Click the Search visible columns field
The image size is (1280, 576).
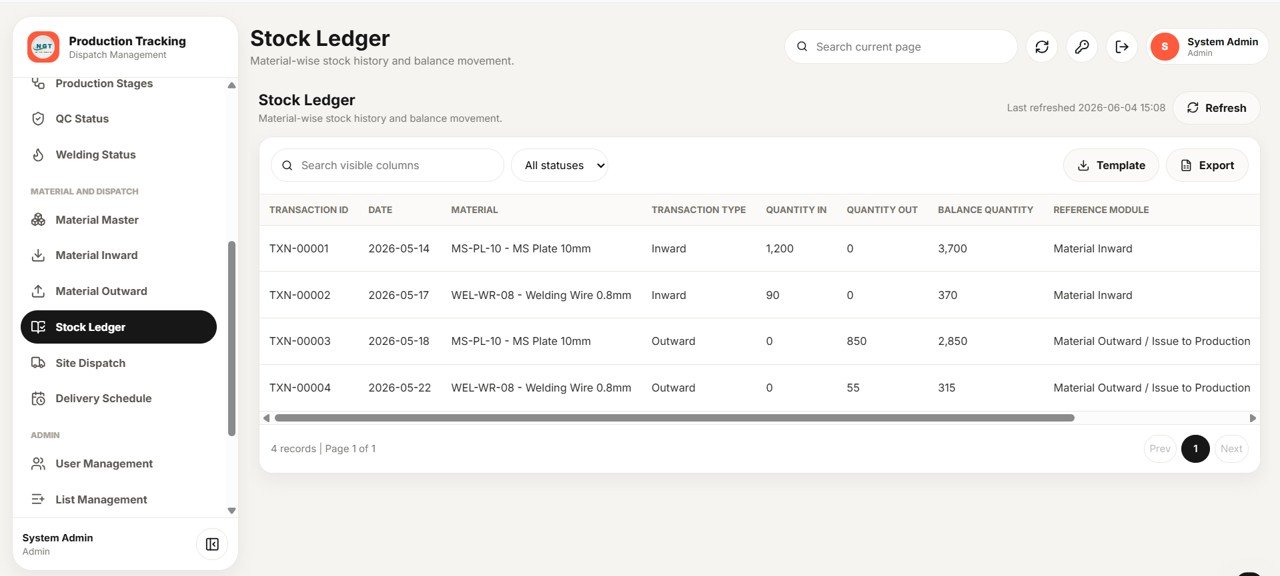click(x=388, y=166)
